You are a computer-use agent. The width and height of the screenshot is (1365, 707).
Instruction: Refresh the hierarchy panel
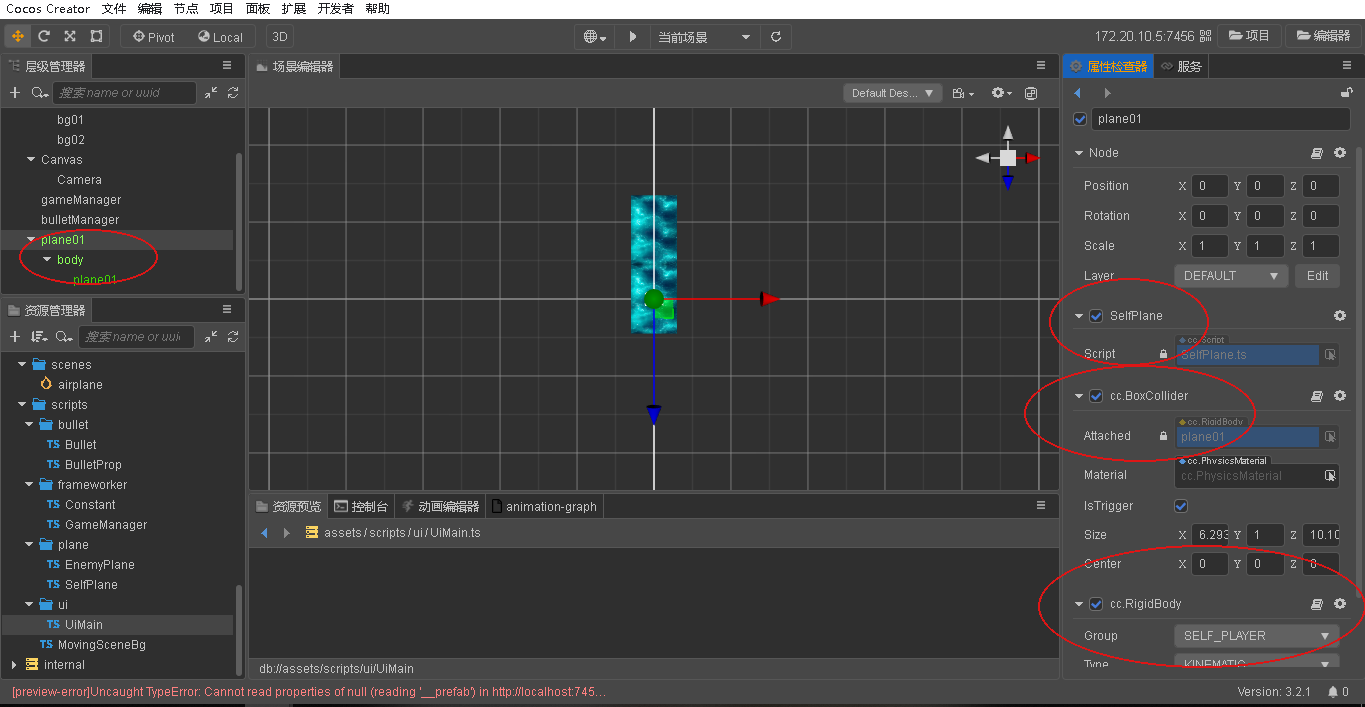pyautogui.click(x=233, y=92)
